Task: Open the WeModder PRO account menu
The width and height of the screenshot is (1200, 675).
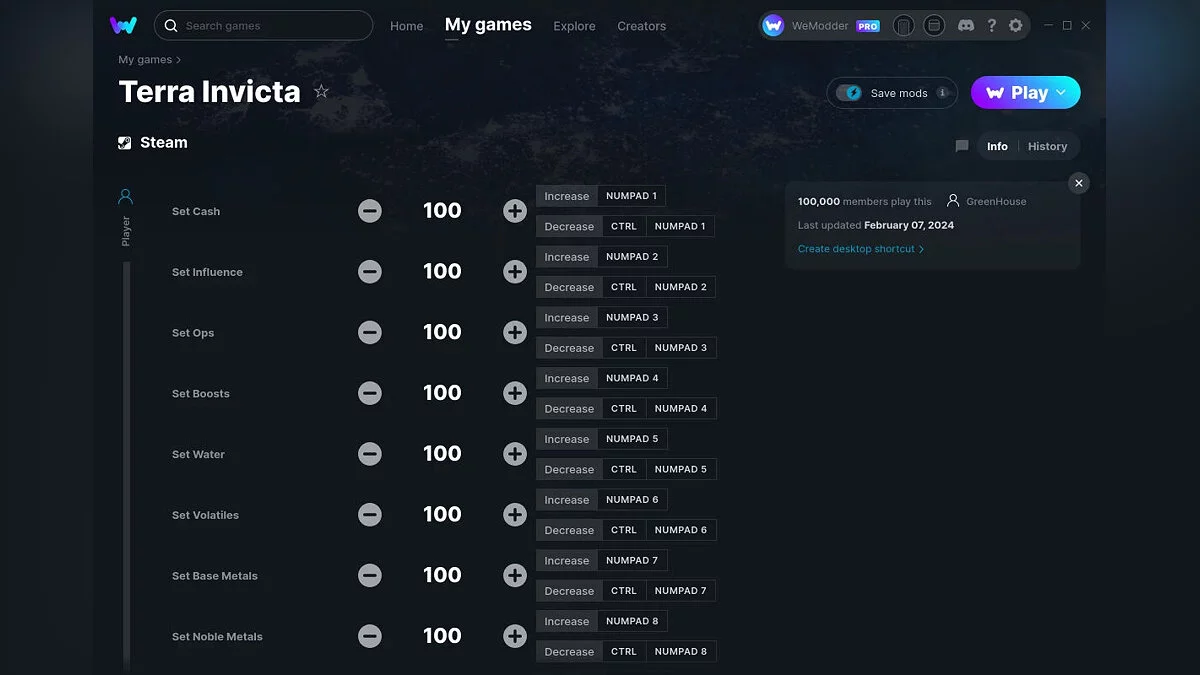Action: click(x=821, y=26)
